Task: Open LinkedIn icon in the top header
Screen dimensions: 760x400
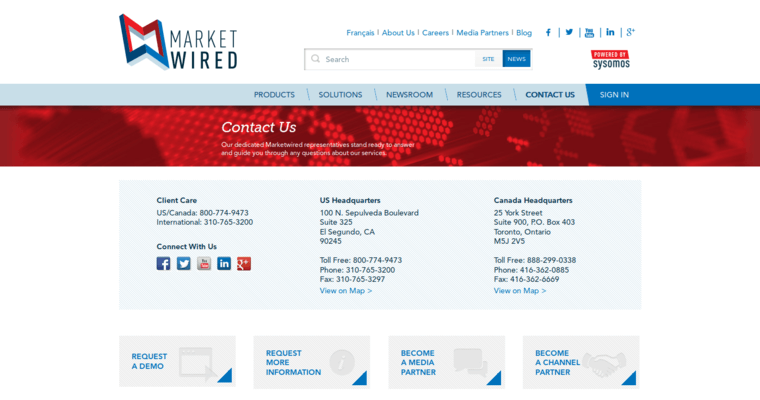Action: pyautogui.click(x=610, y=32)
